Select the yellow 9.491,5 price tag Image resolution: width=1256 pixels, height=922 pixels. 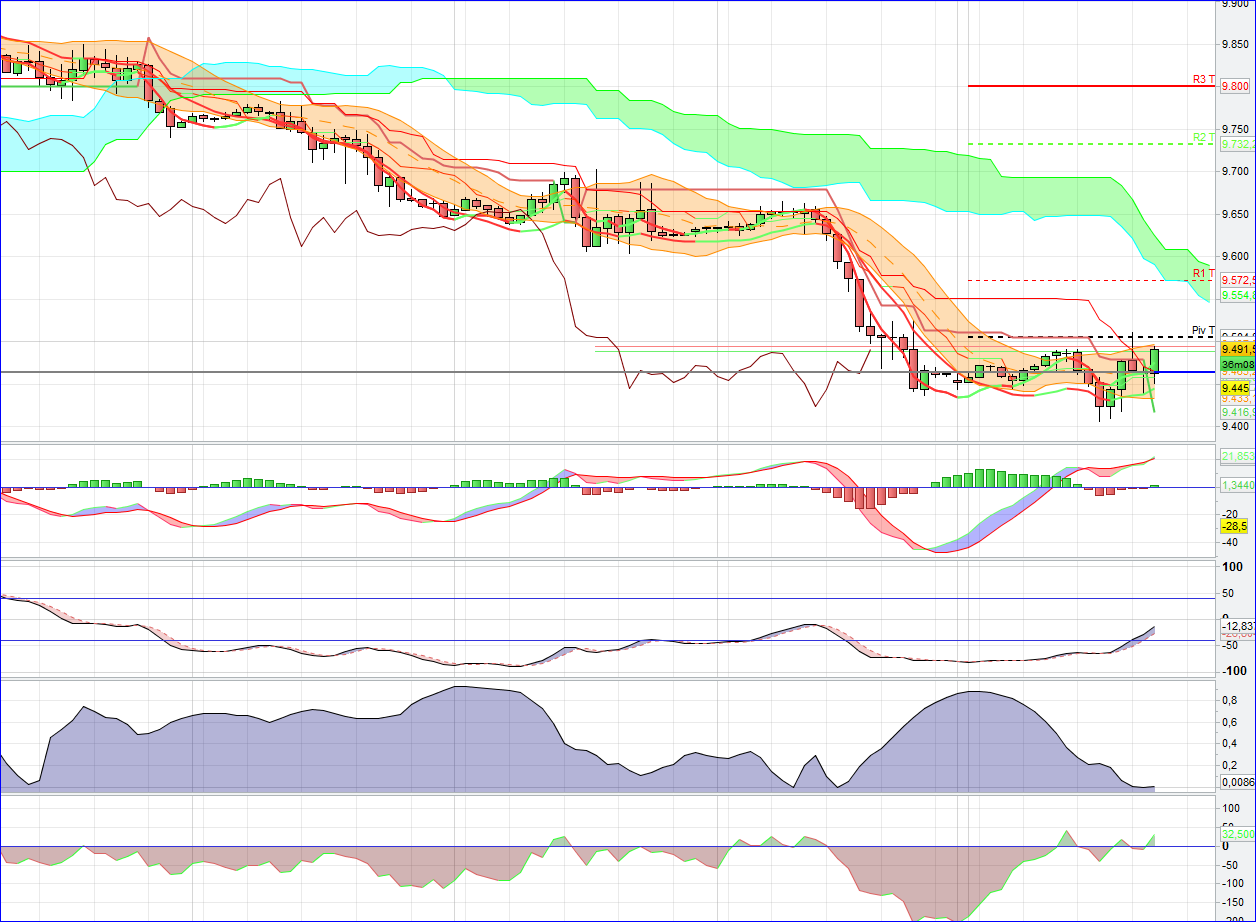point(1238,349)
